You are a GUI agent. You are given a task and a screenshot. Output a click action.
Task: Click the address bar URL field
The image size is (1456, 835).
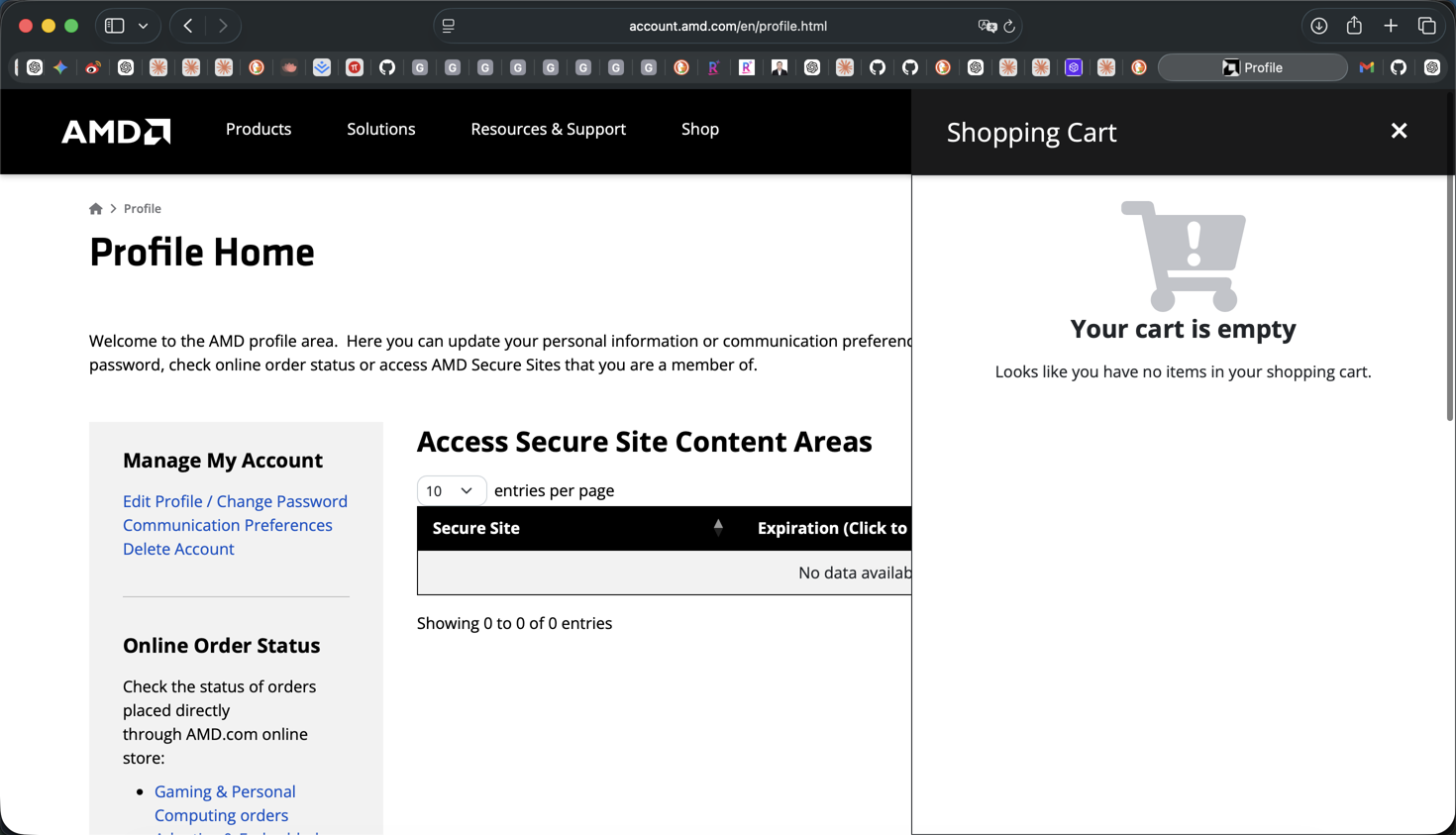pyautogui.click(x=728, y=26)
